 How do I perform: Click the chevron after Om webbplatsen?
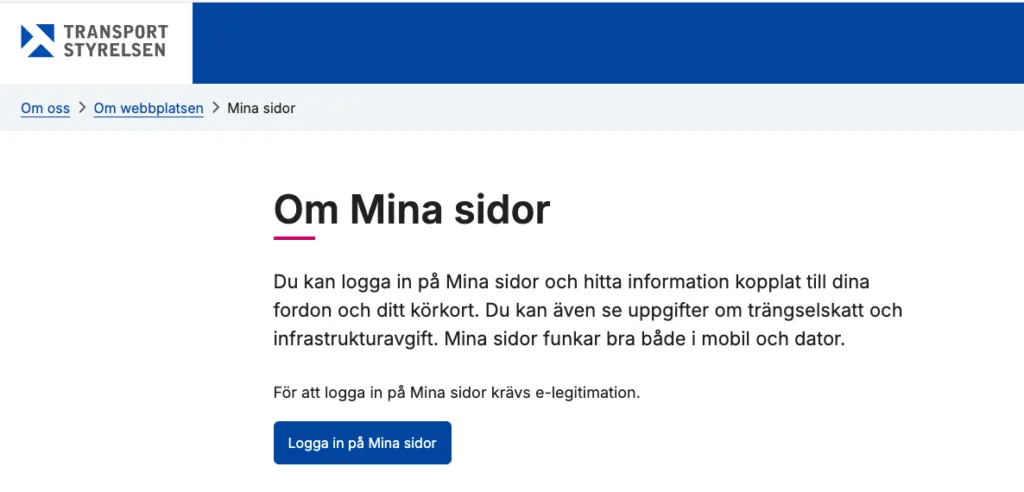click(216, 108)
